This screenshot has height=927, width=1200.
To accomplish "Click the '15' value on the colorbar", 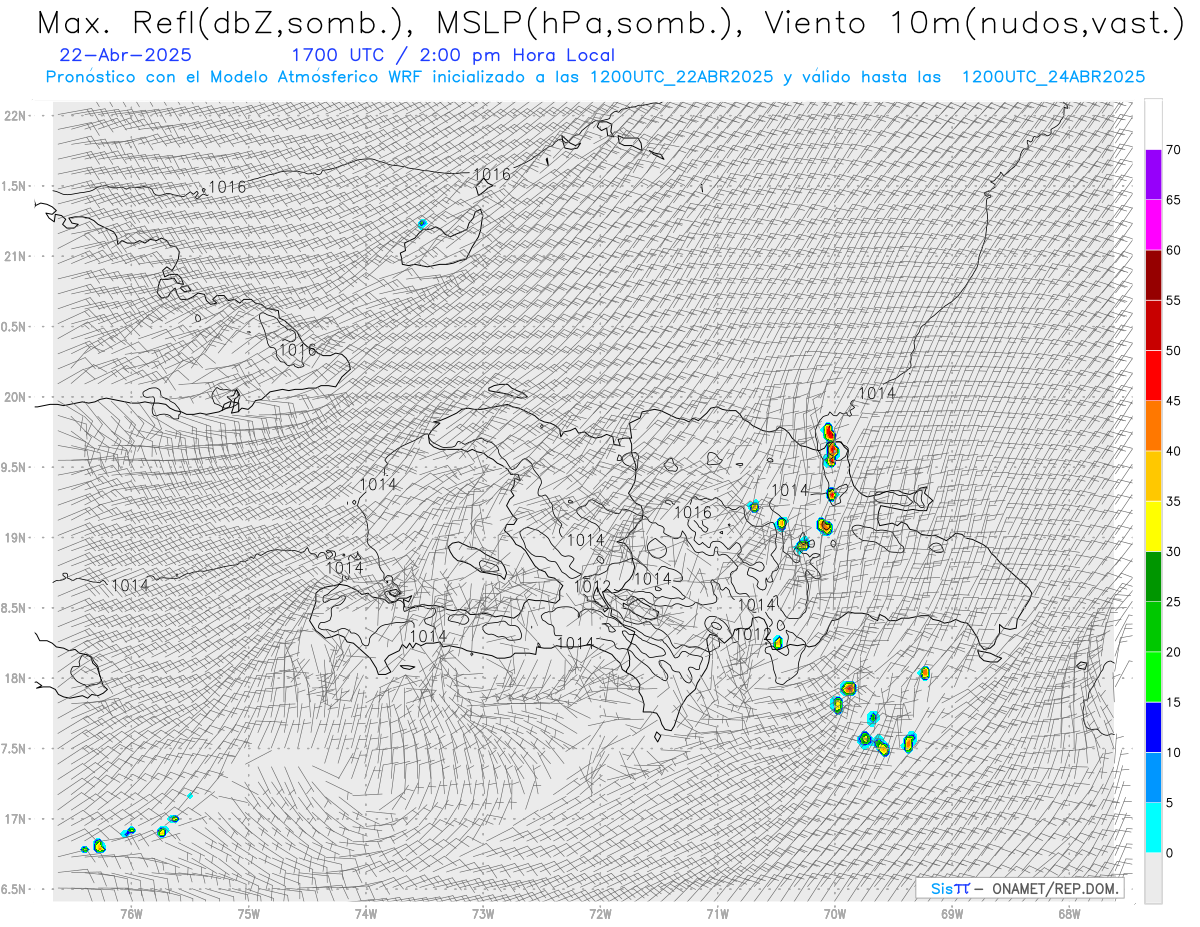I will (1174, 702).
